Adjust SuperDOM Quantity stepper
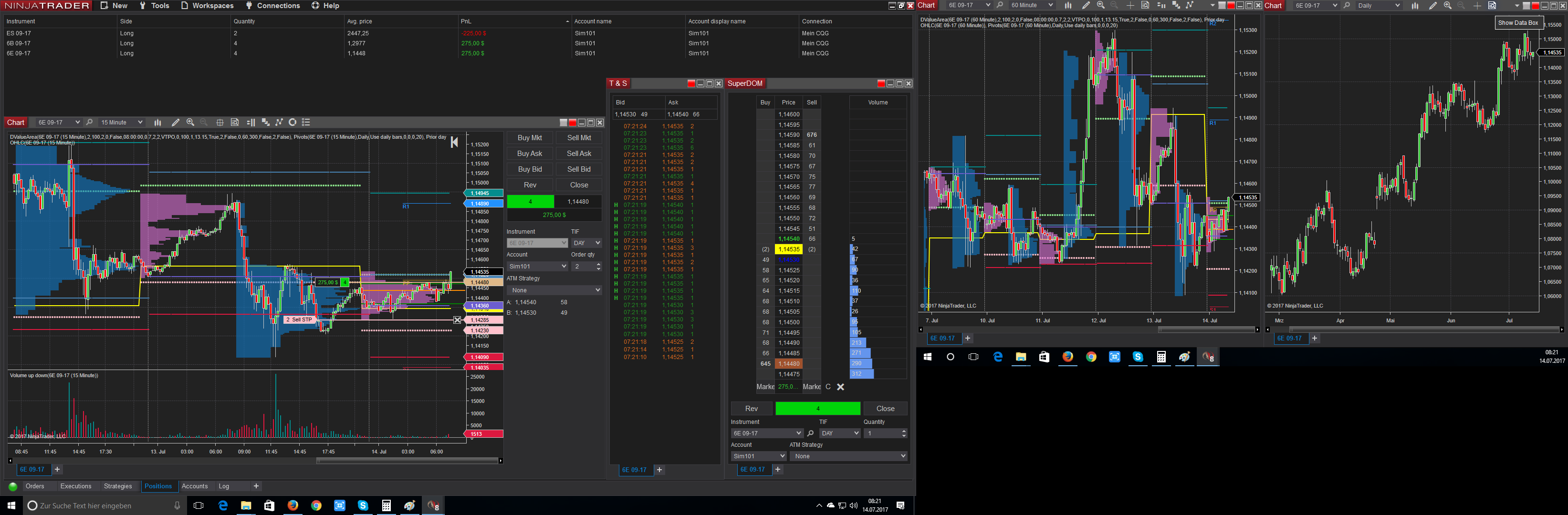The width and height of the screenshot is (1568, 515). pos(903,433)
